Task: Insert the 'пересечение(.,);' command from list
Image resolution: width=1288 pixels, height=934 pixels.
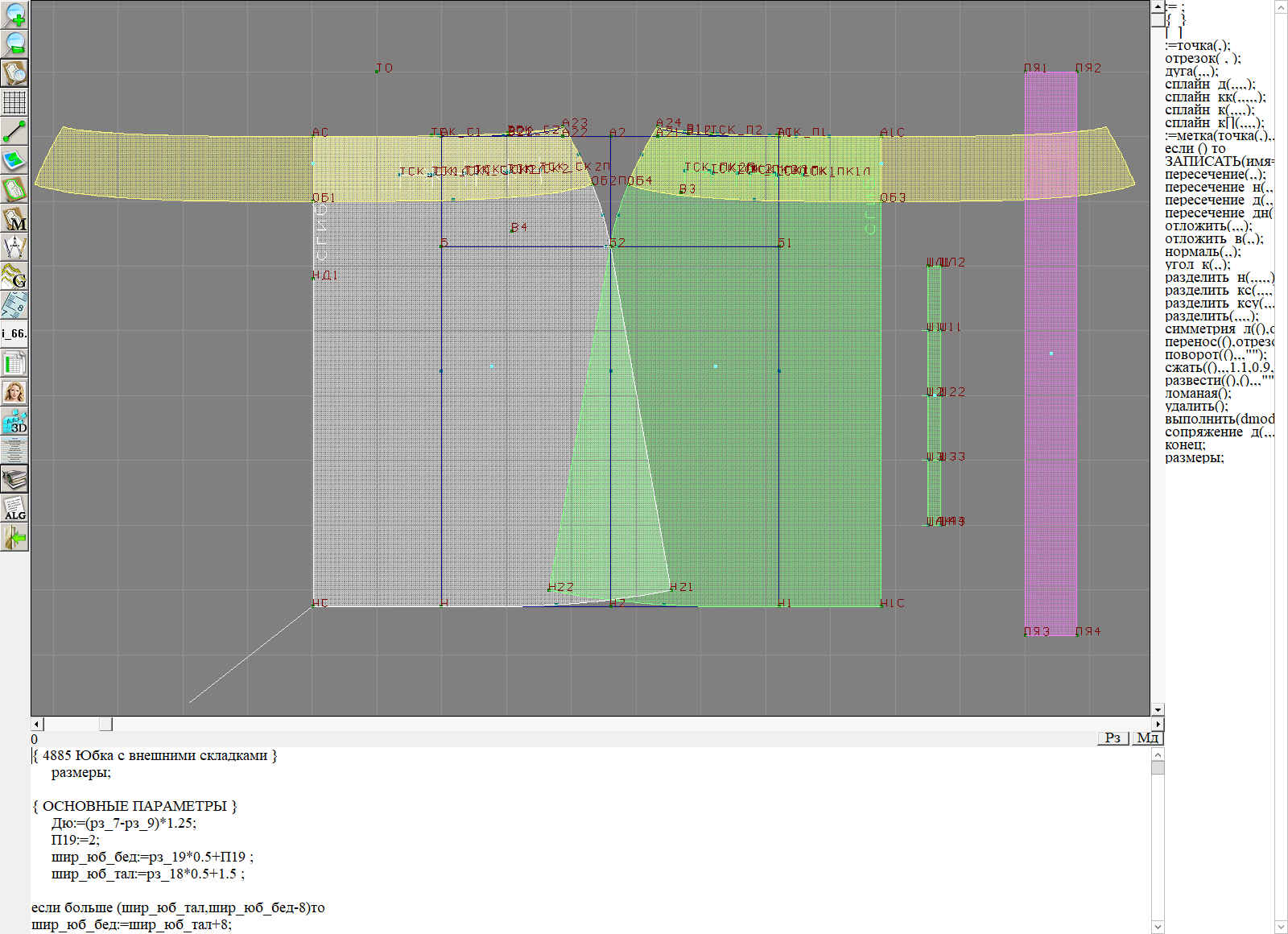Action: tap(1215, 175)
